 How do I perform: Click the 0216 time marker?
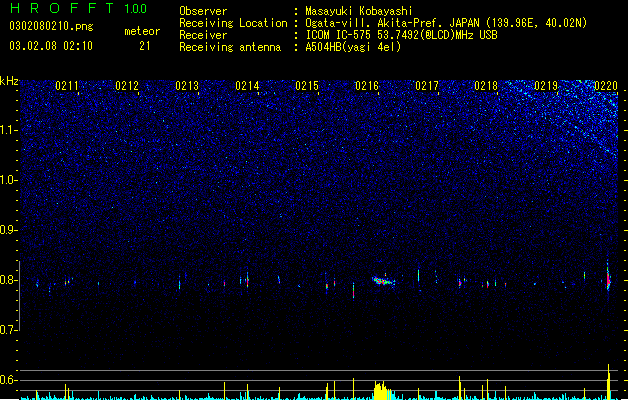tap(367, 86)
